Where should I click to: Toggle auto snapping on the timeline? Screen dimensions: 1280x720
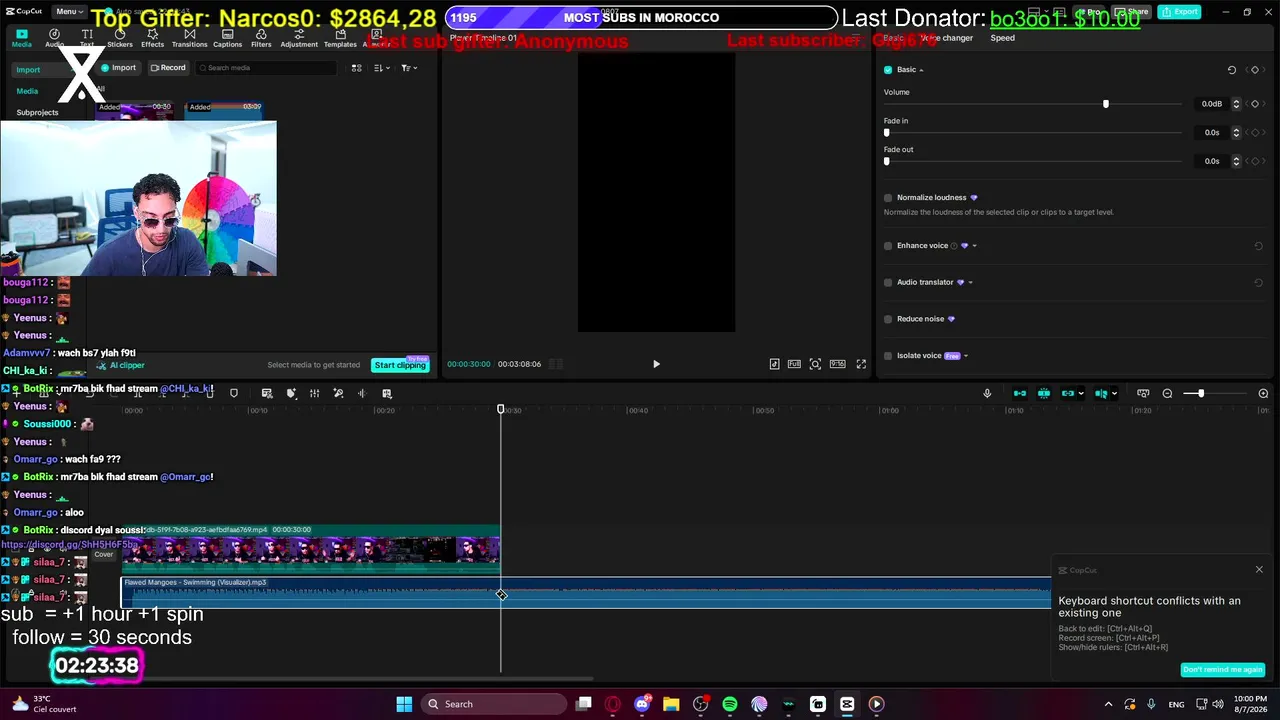[x=1044, y=393]
